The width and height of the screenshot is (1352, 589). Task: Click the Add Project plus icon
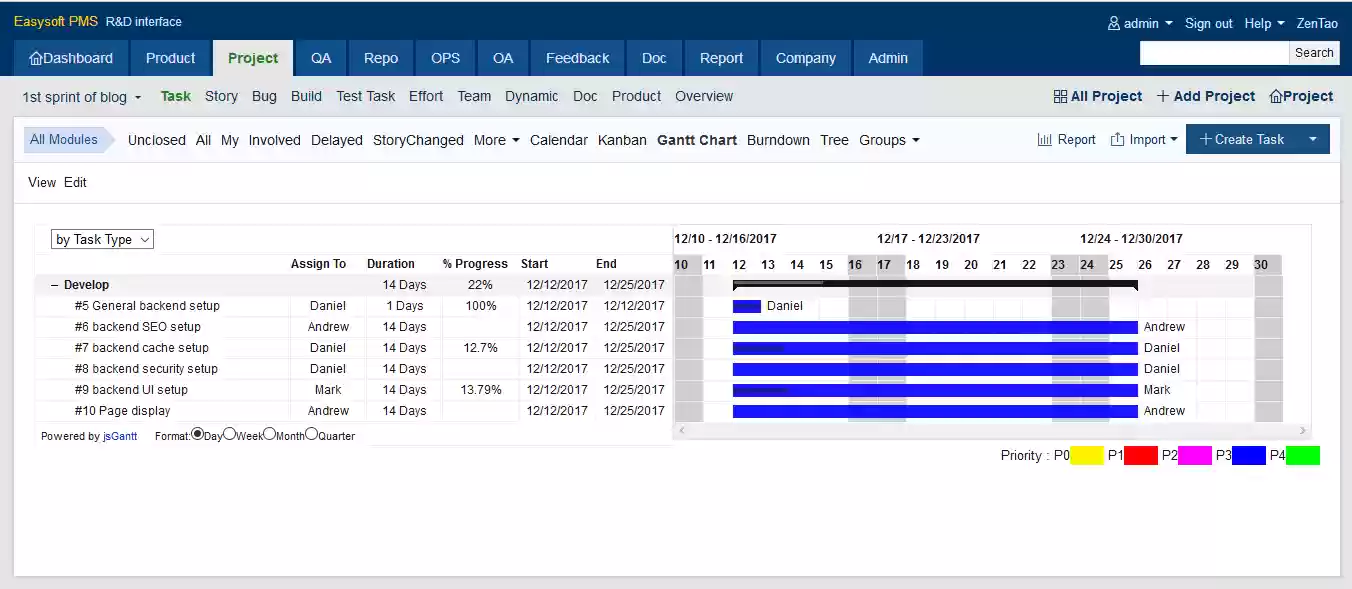1164,96
